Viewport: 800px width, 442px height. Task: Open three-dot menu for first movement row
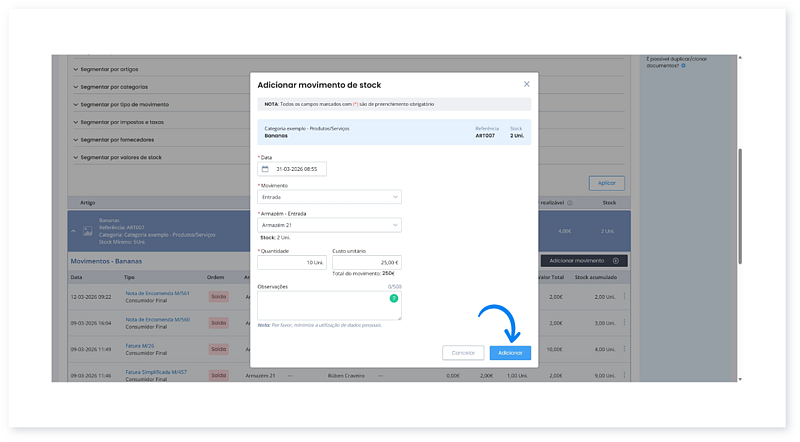pyautogui.click(x=625, y=297)
